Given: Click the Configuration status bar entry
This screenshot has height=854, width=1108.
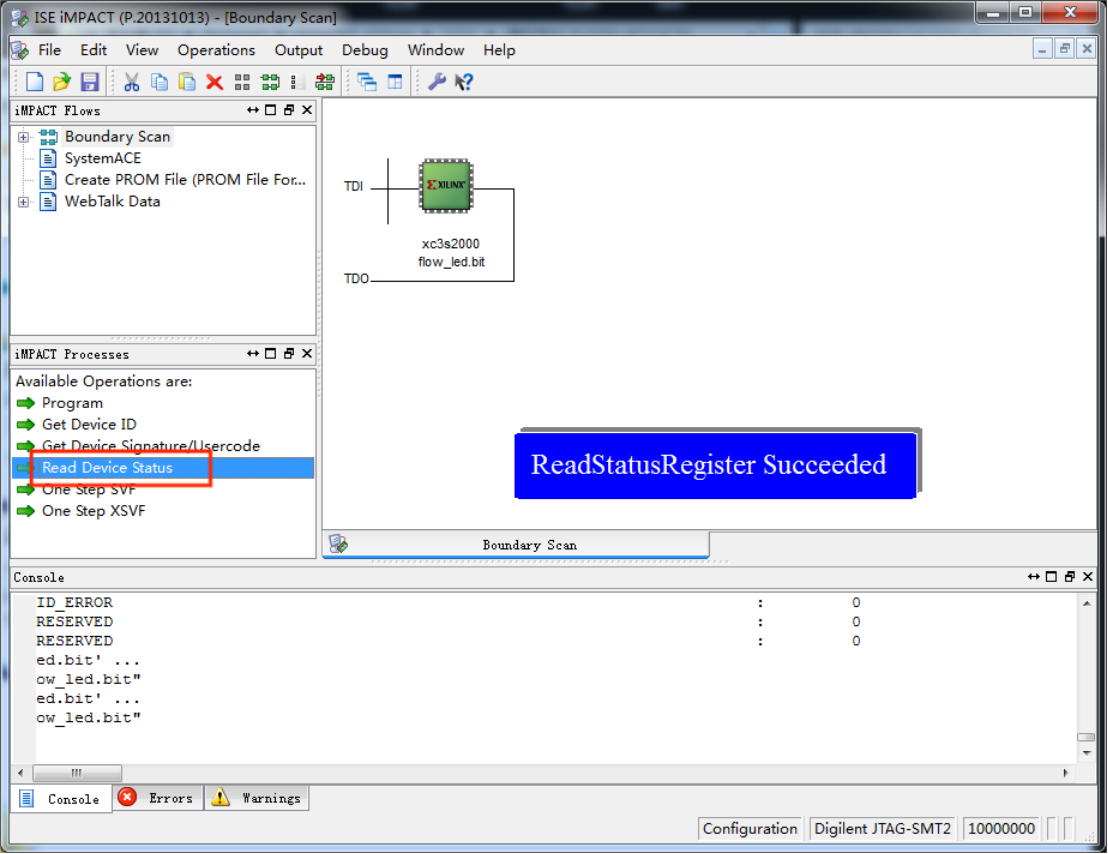Looking at the screenshot, I should pyautogui.click(x=750, y=829).
